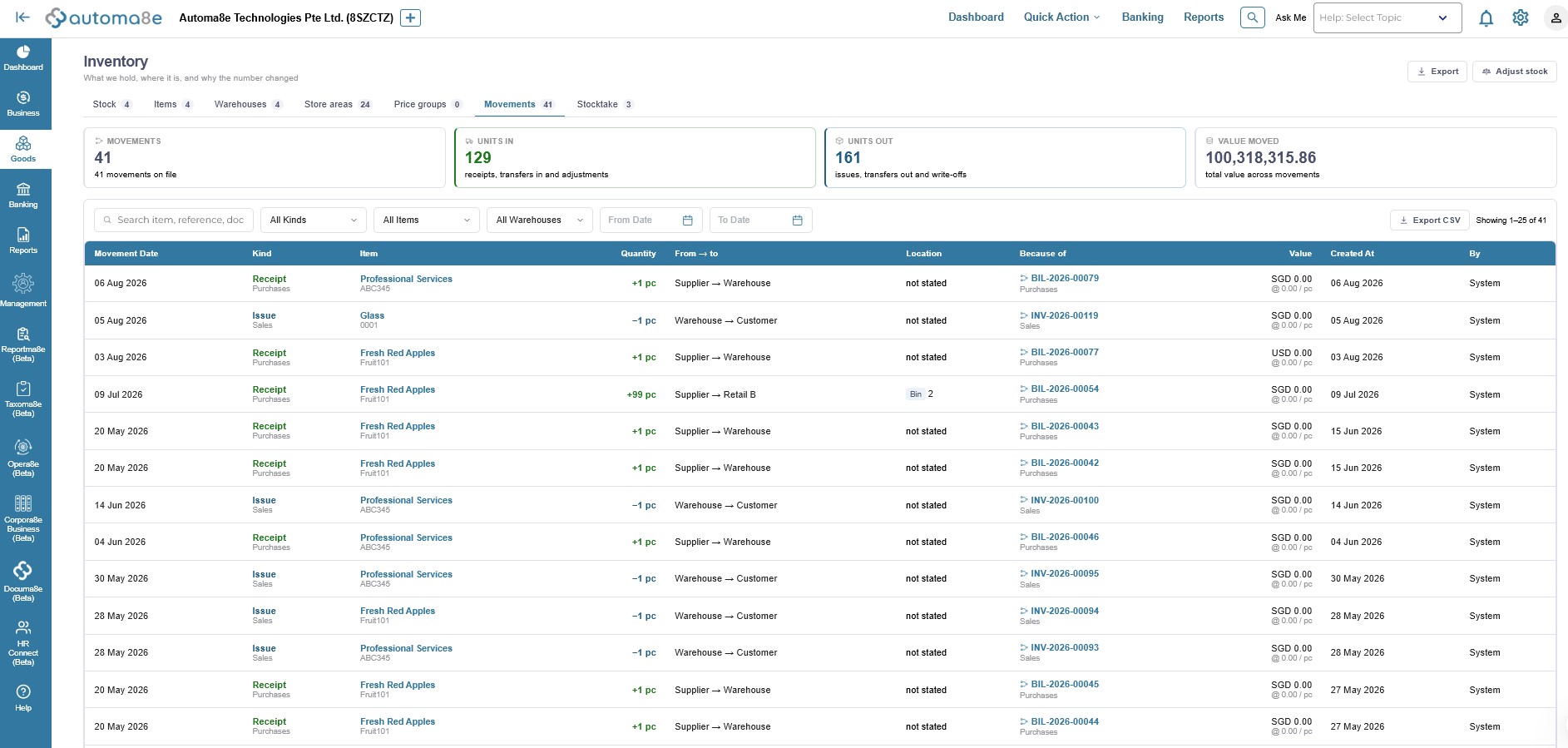Sort by Quantity column header
The height and width of the screenshot is (748, 1568).
638,254
